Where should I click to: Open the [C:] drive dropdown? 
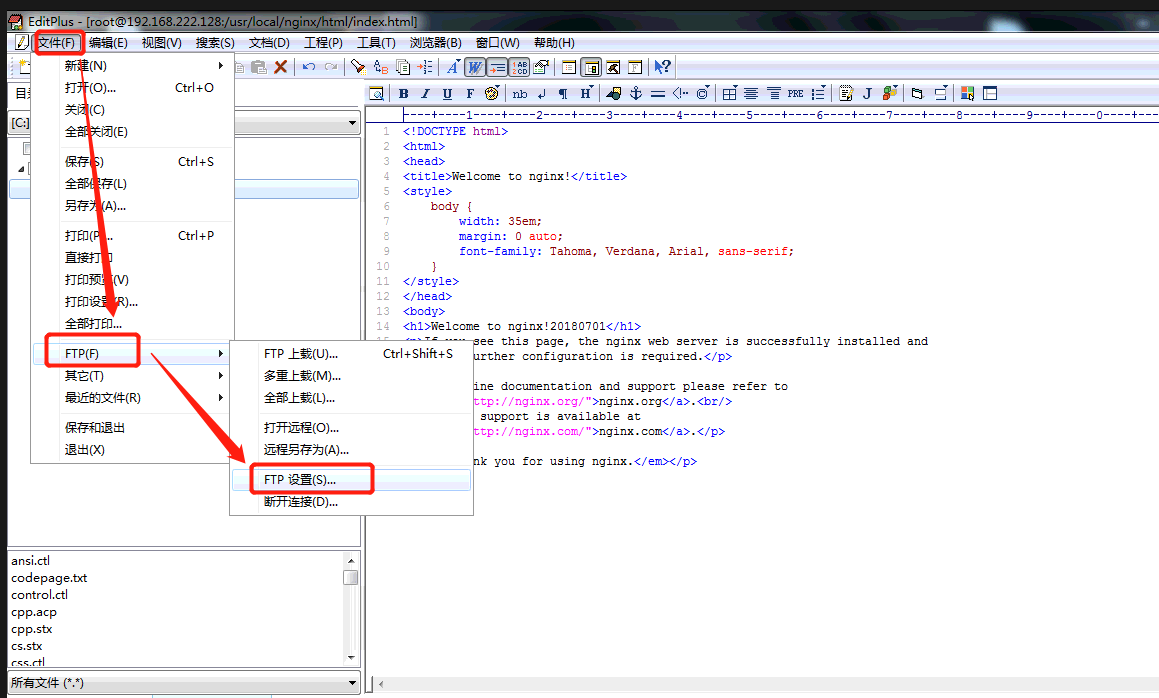tap(353, 123)
